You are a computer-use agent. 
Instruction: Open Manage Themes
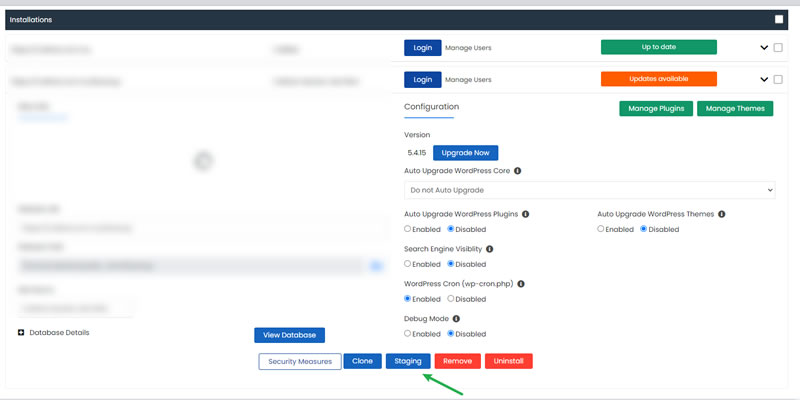point(735,109)
